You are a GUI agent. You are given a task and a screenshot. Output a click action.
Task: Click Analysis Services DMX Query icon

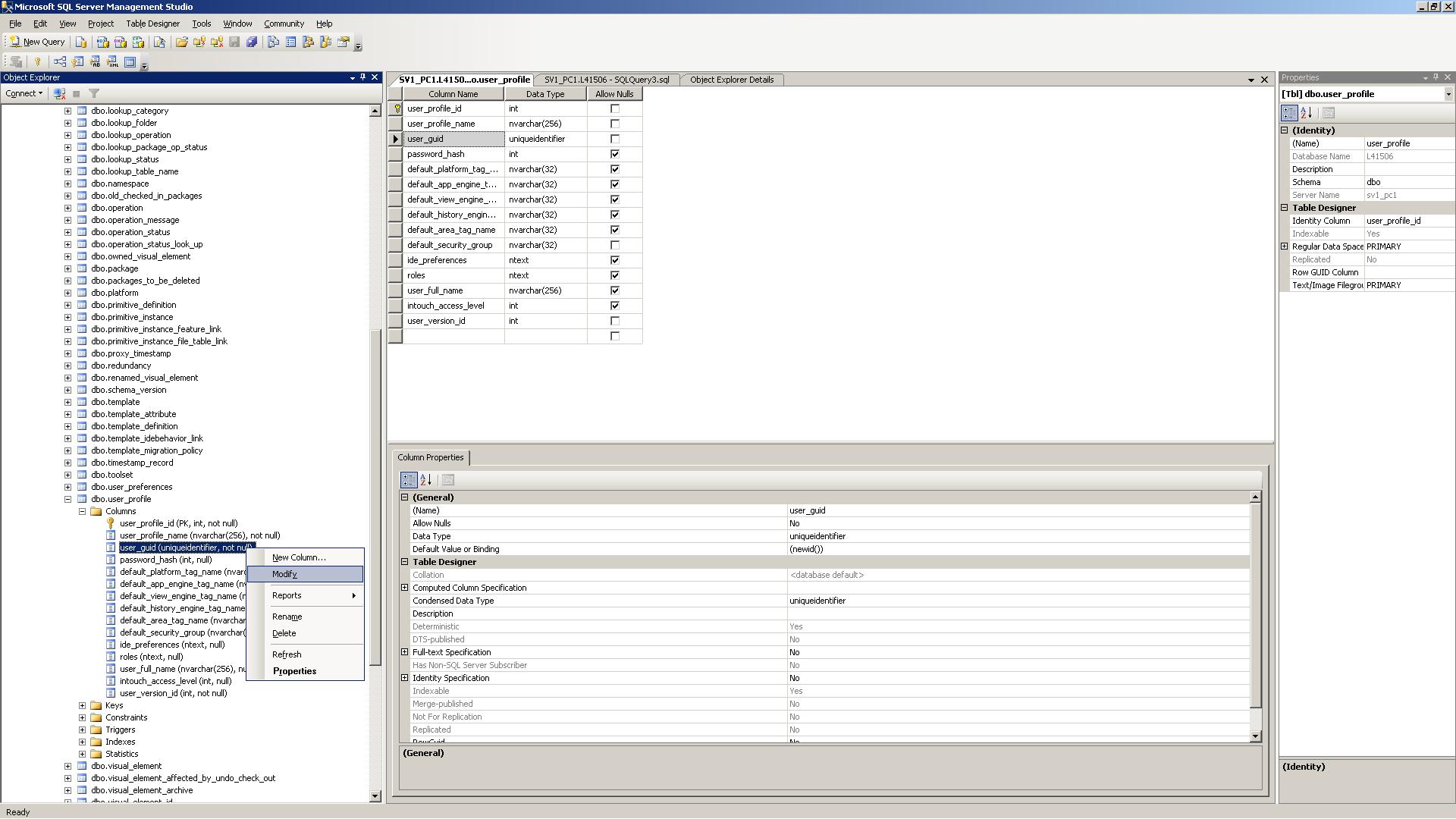120,42
